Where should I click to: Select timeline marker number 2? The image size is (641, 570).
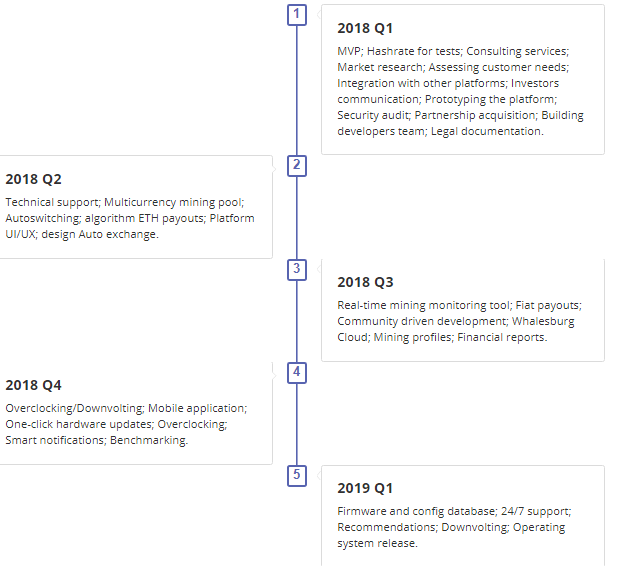297,166
